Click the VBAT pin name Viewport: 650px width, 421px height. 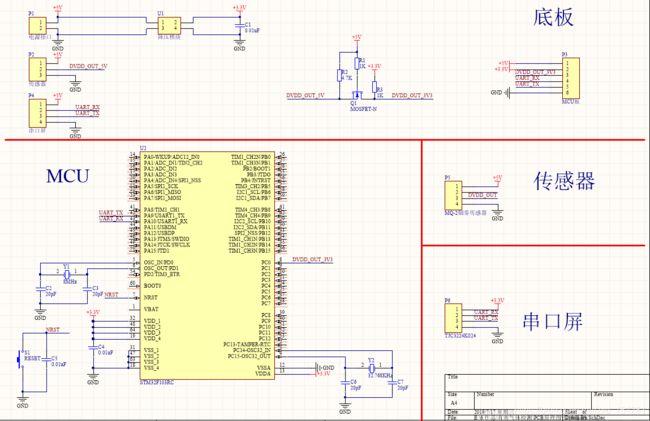click(x=151, y=309)
